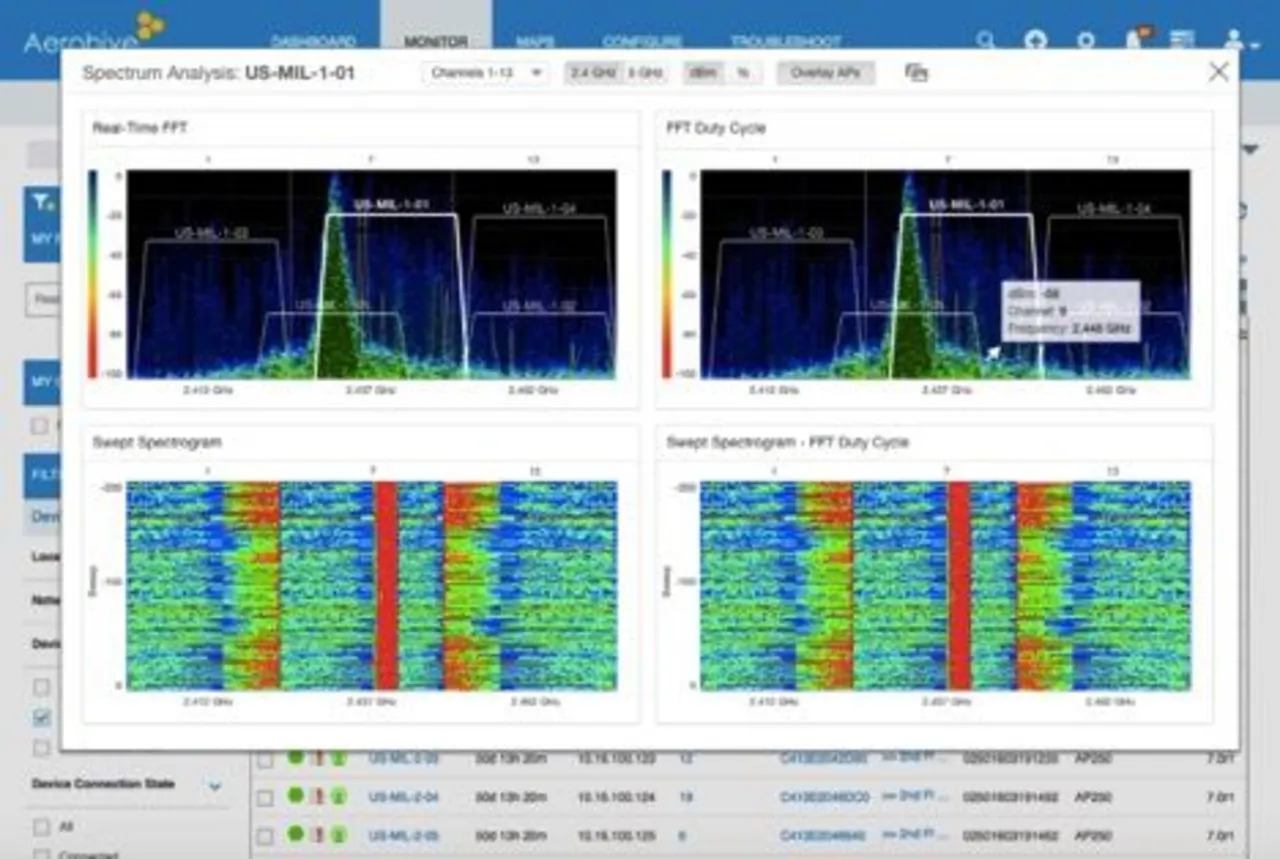Click the search magnifier icon in header
This screenshot has width=1280, height=859.
click(x=986, y=40)
